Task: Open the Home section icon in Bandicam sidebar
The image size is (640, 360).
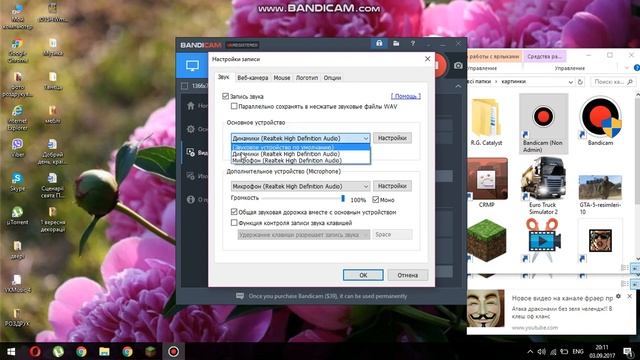Action: (191, 106)
